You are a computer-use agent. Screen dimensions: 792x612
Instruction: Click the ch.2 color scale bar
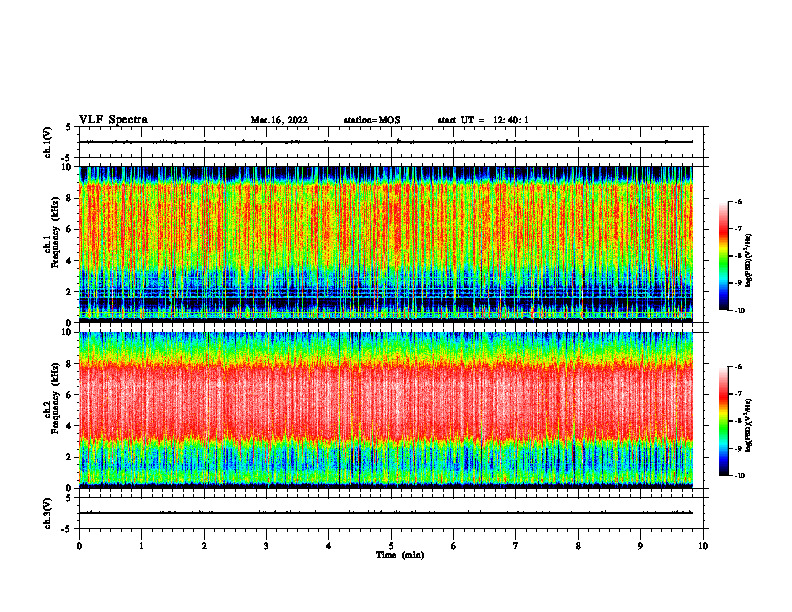pyautogui.click(x=724, y=421)
